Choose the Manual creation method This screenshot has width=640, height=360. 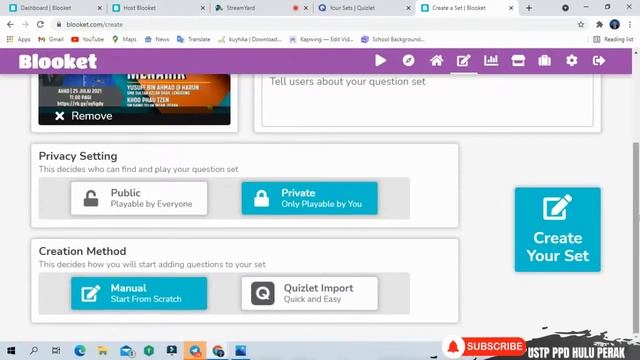coord(139,293)
